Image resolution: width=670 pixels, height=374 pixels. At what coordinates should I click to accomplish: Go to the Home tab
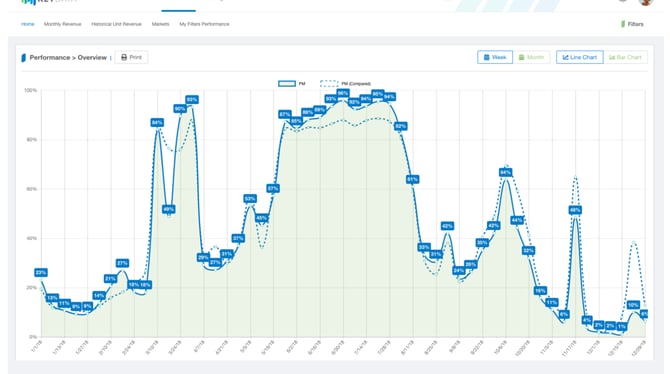[x=28, y=24]
